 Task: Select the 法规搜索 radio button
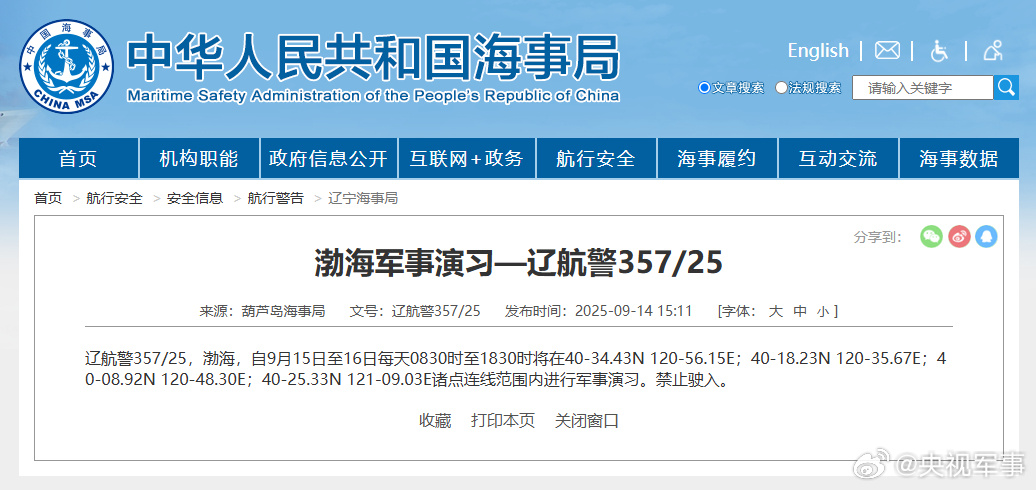(782, 88)
